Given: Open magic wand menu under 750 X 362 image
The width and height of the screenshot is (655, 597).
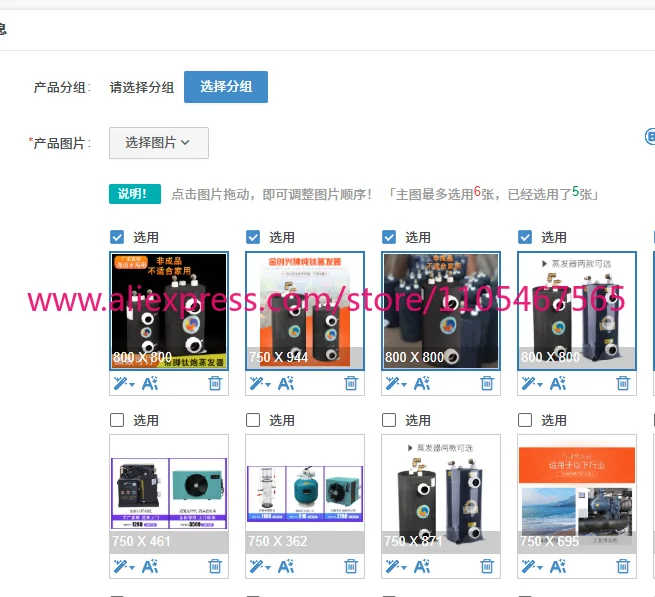Looking at the screenshot, I should pos(260,567).
